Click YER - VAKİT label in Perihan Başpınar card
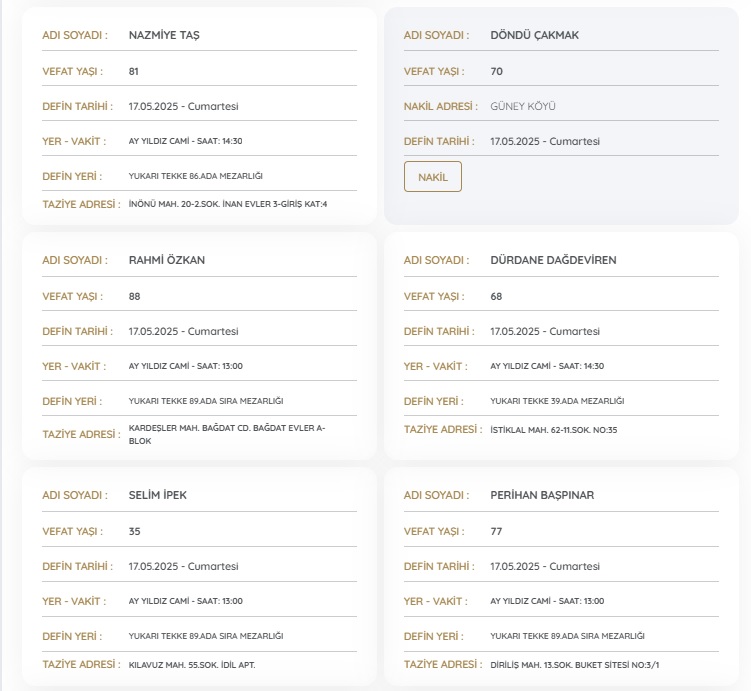751x691 pixels. pos(435,601)
